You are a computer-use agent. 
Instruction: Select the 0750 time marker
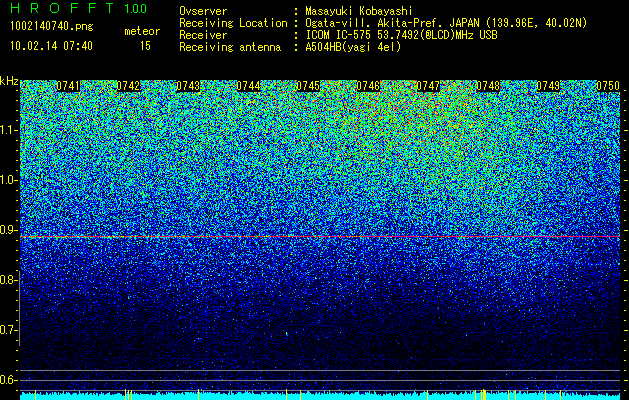608,86
